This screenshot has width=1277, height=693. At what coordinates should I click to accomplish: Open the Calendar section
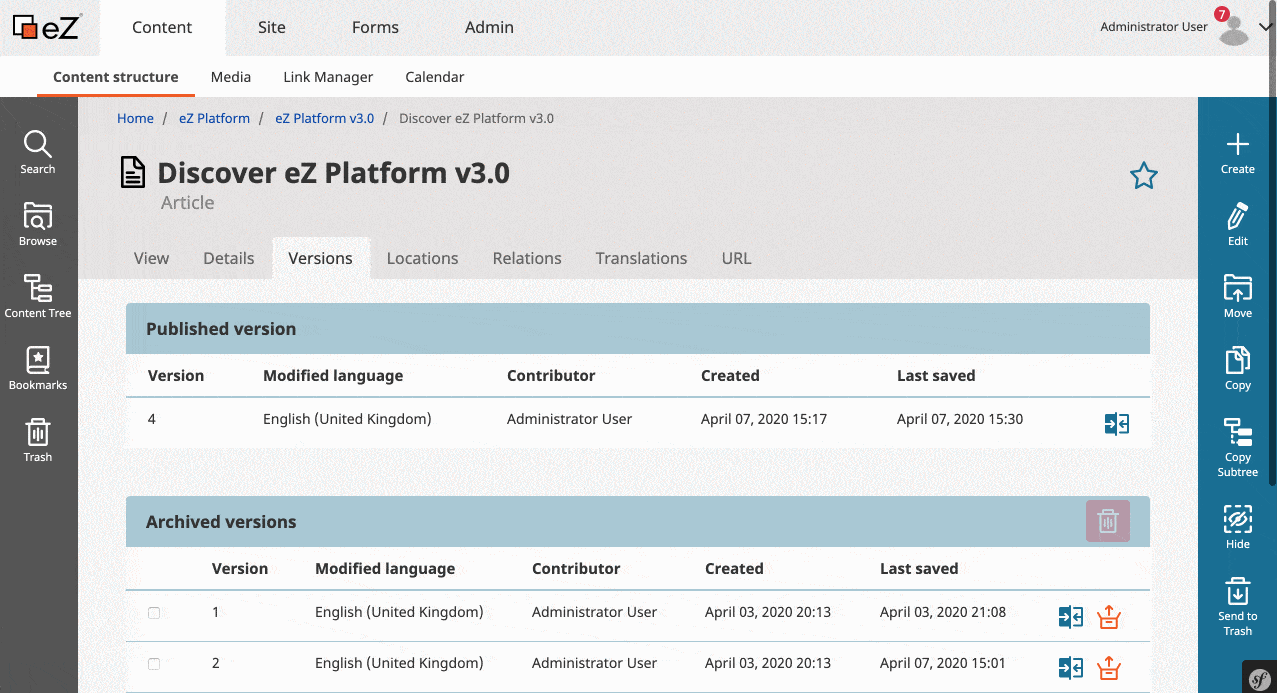[435, 77]
